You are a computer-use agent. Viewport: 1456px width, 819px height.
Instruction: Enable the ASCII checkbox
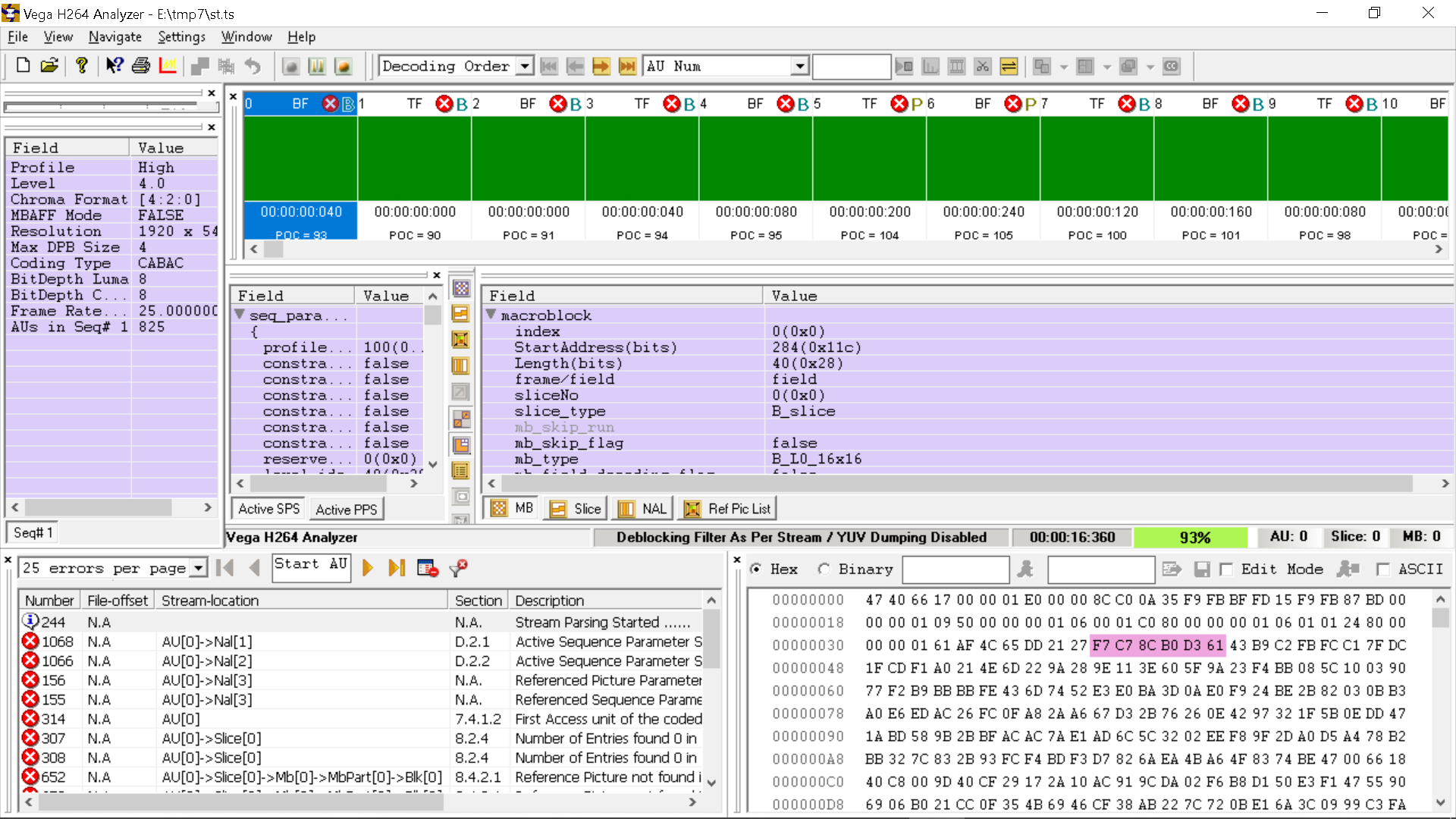(1383, 569)
